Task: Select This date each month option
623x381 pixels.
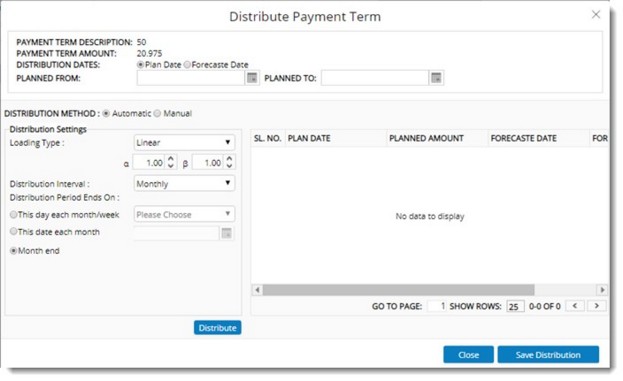Action: tap(14, 231)
